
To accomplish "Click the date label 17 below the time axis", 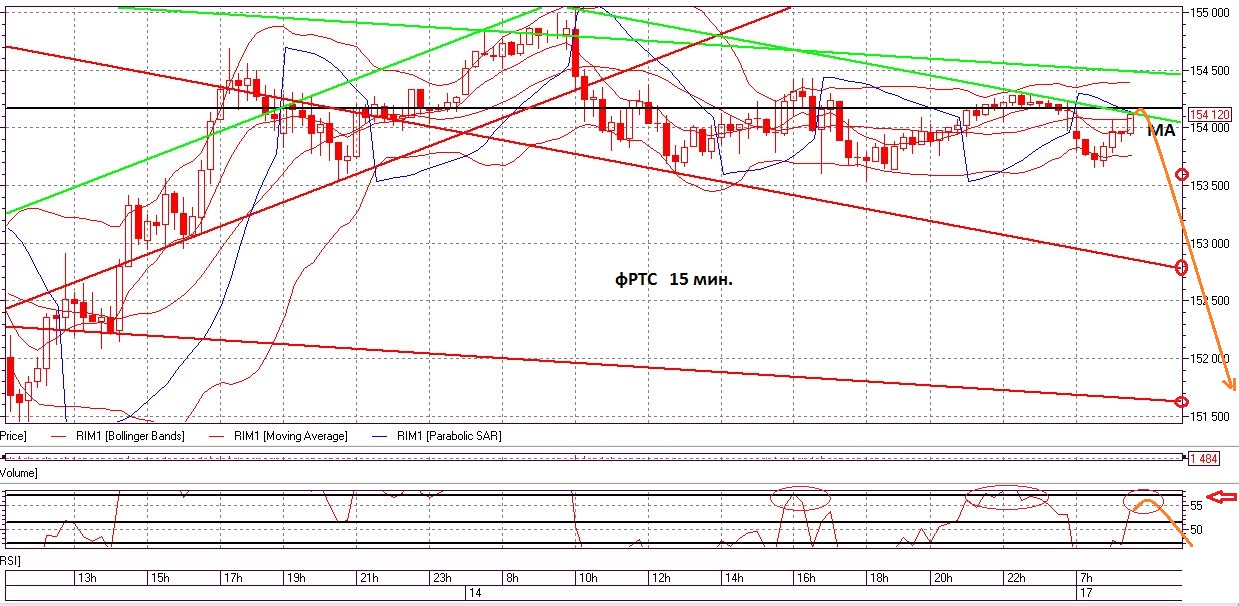I will [x=1086, y=592].
